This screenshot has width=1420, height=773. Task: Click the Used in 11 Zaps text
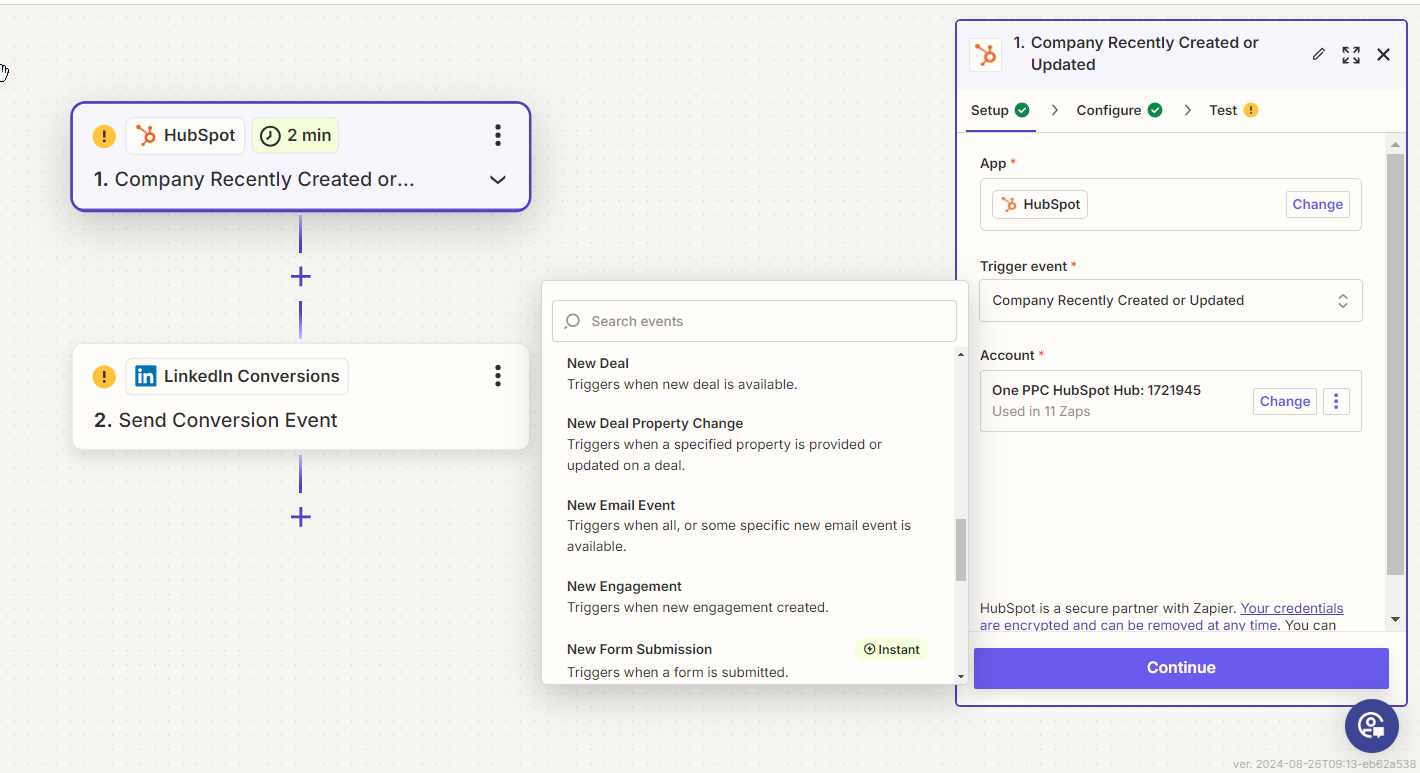tap(1041, 411)
